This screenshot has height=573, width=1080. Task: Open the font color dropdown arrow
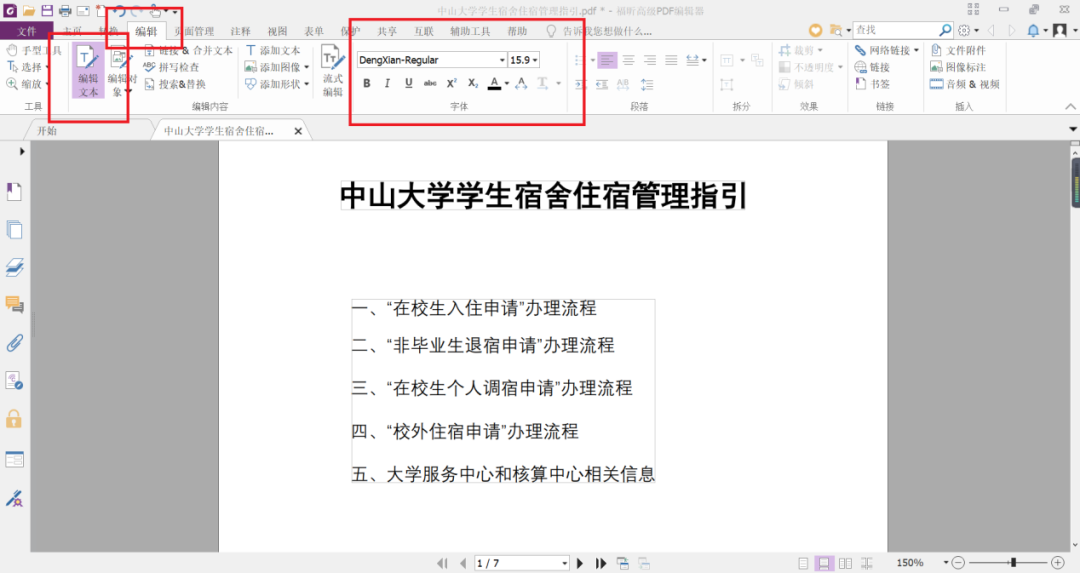point(507,84)
